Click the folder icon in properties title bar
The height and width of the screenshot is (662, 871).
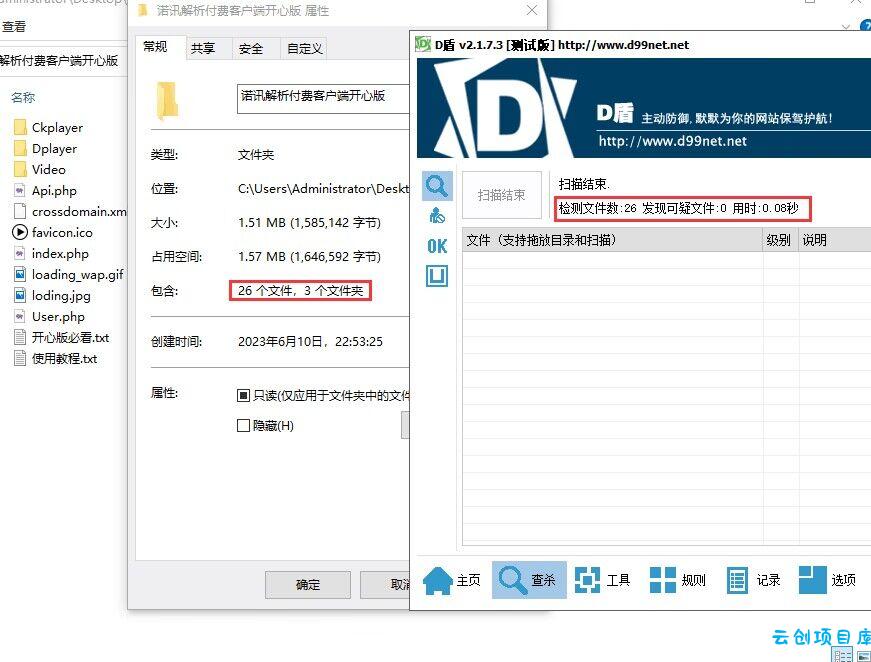pyautogui.click(x=143, y=10)
